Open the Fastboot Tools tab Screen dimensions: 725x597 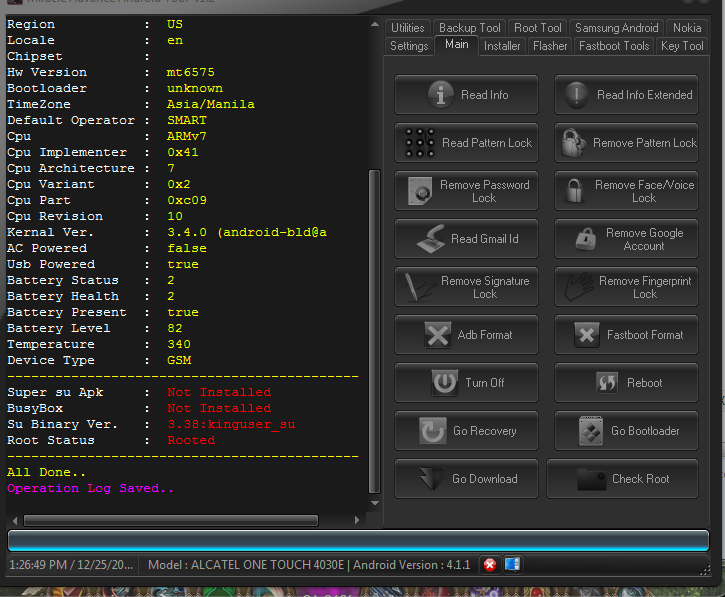click(614, 46)
